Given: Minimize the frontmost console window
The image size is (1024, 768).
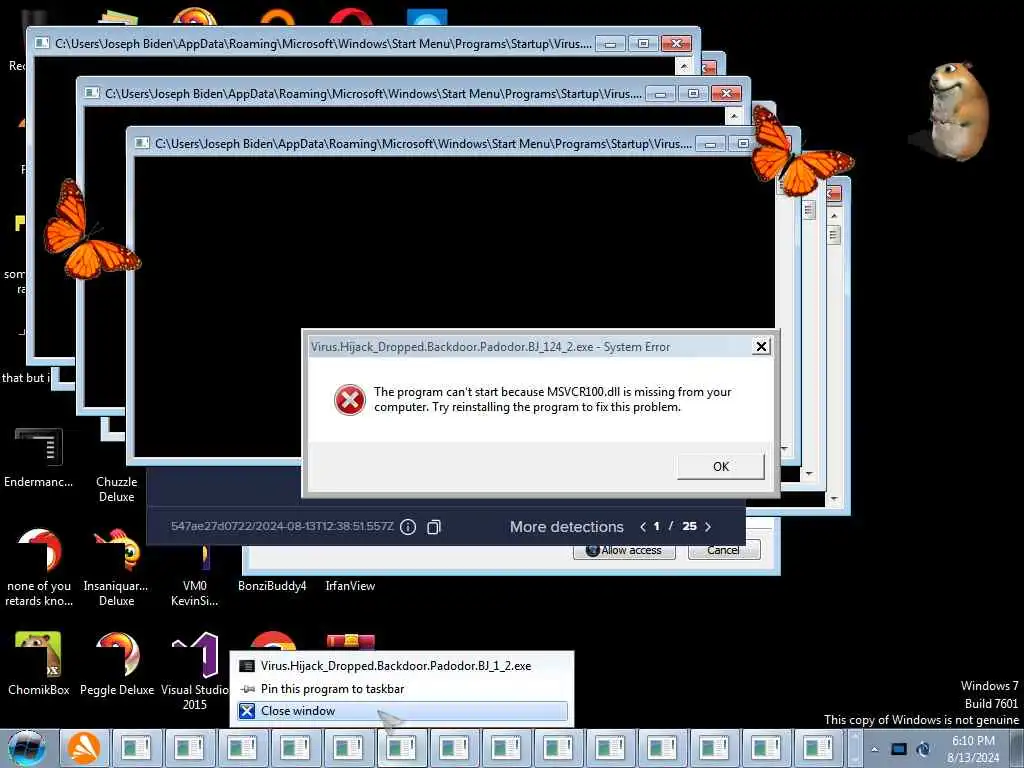Looking at the screenshot, I should 710,144.
